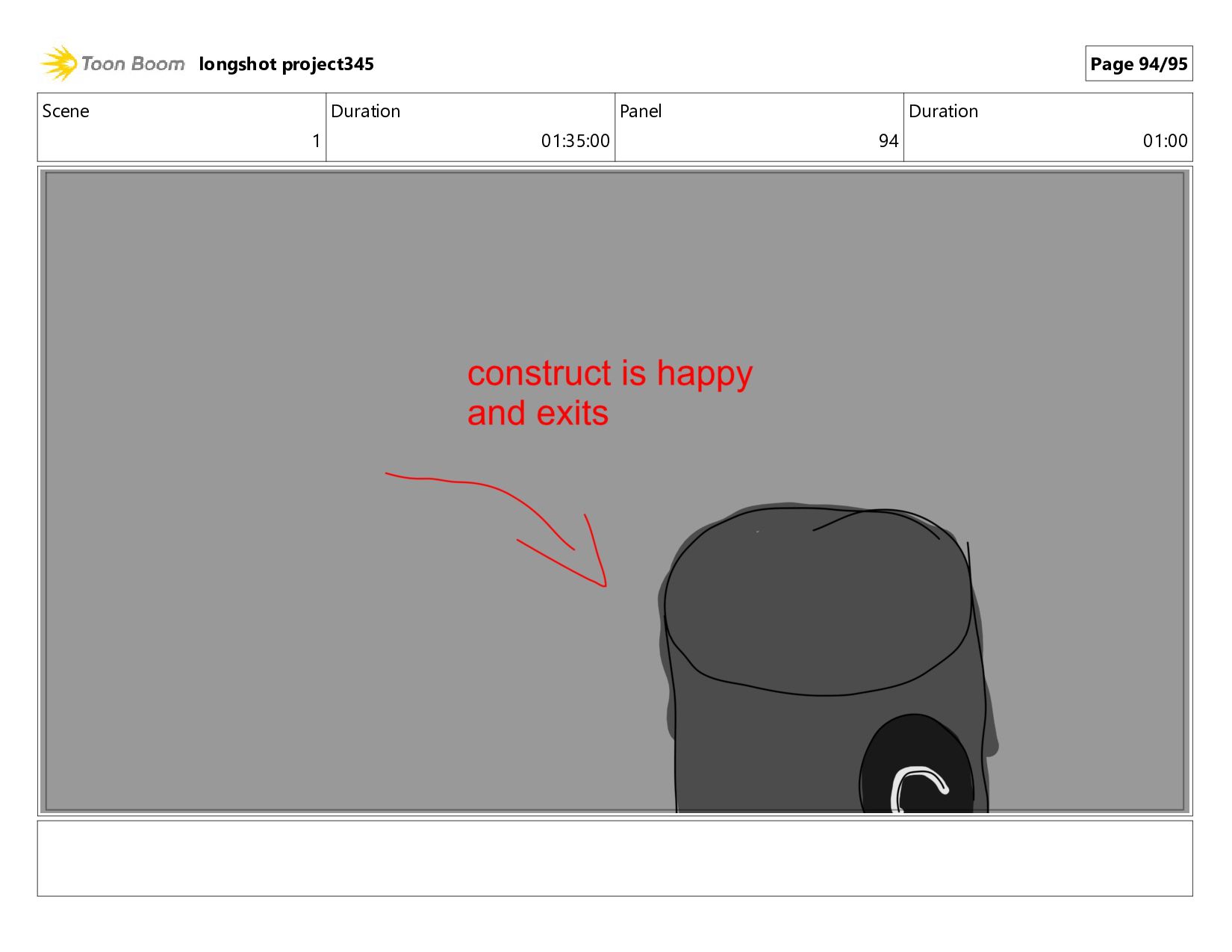Screen dimensions: 1232x952
Task: Click the 'Page 94/95' indicator
Action: [x=1139, y=63]
